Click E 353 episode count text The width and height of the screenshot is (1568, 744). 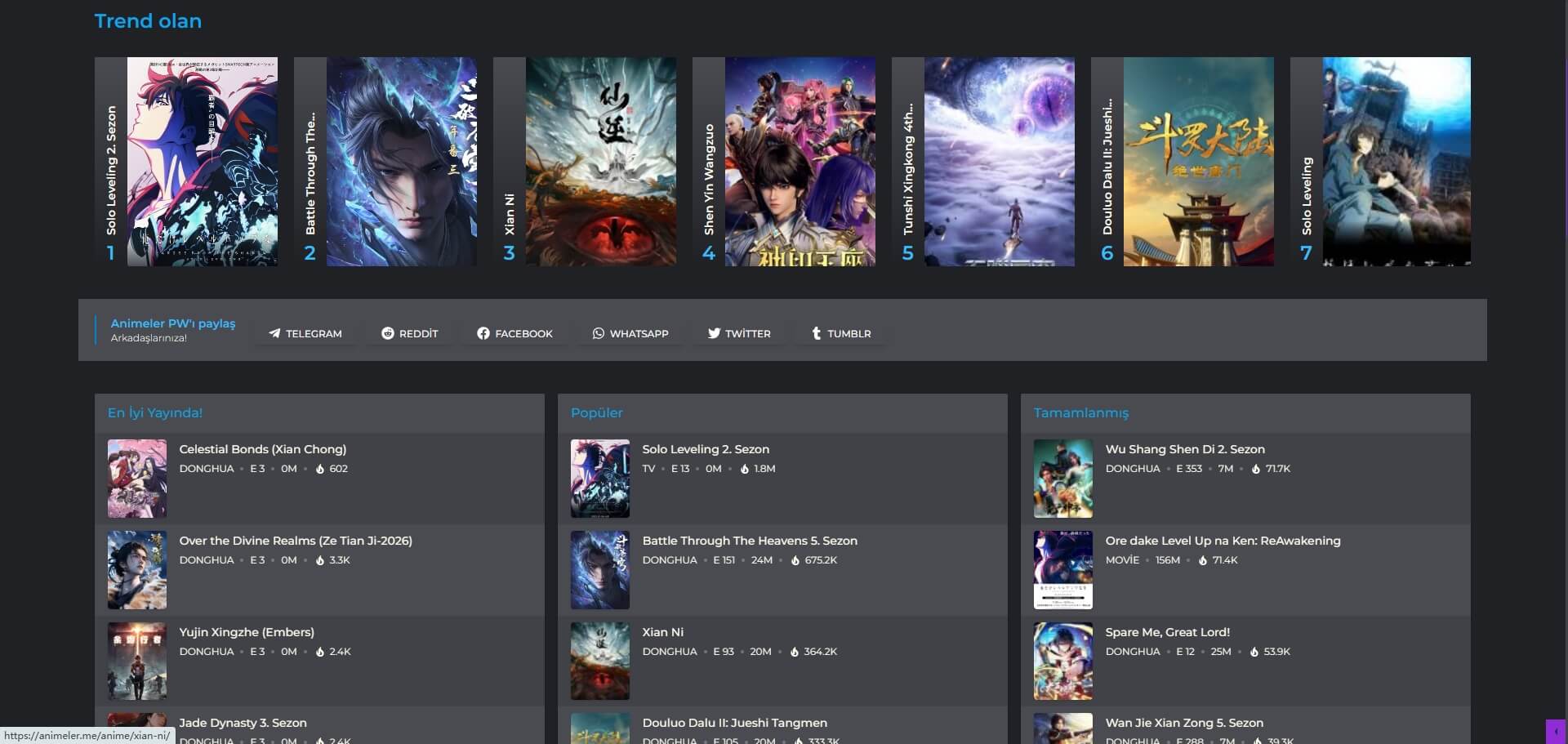point(1189,469)
